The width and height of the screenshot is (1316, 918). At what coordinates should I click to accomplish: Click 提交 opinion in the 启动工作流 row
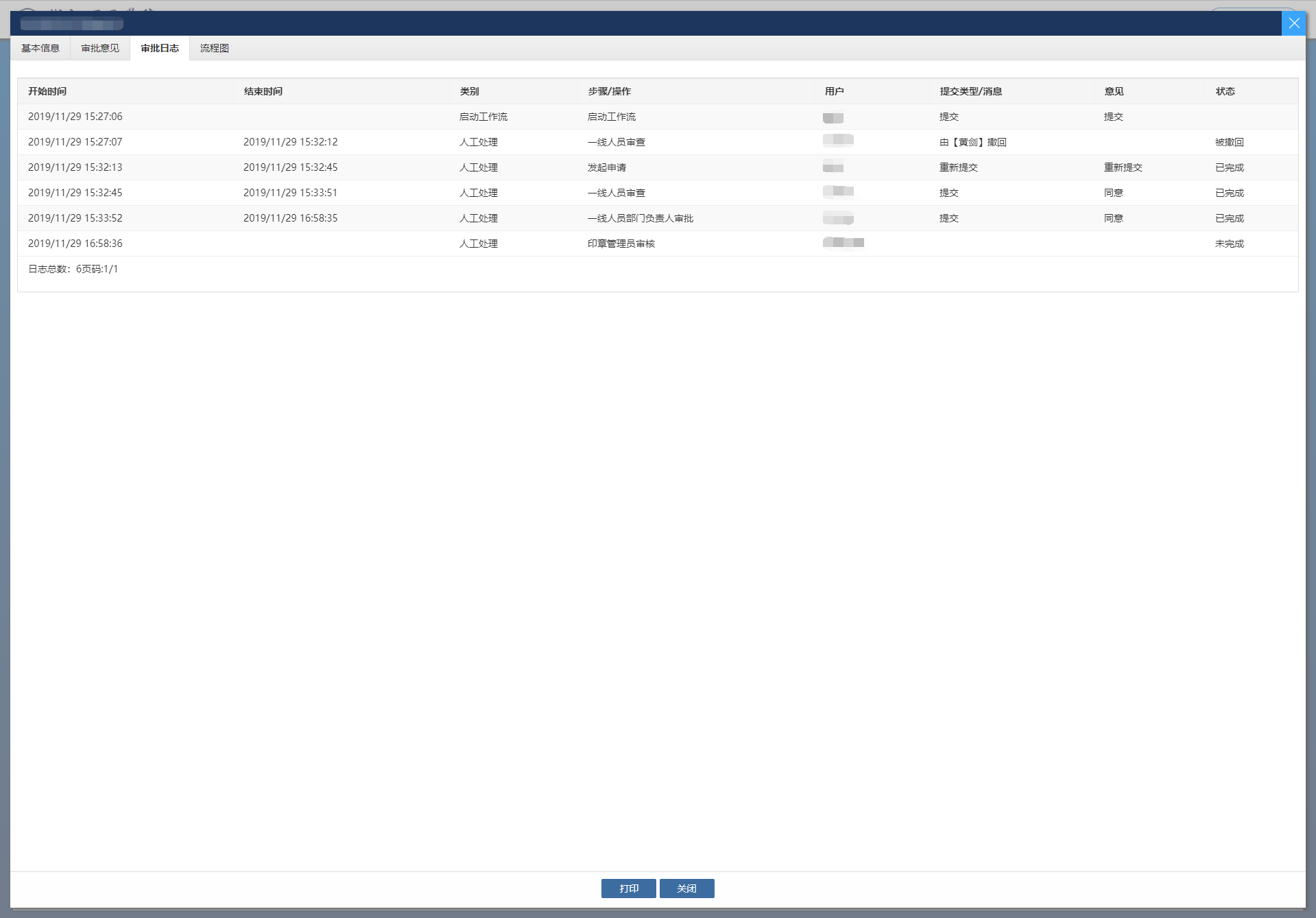click(x=1114, y=117)
